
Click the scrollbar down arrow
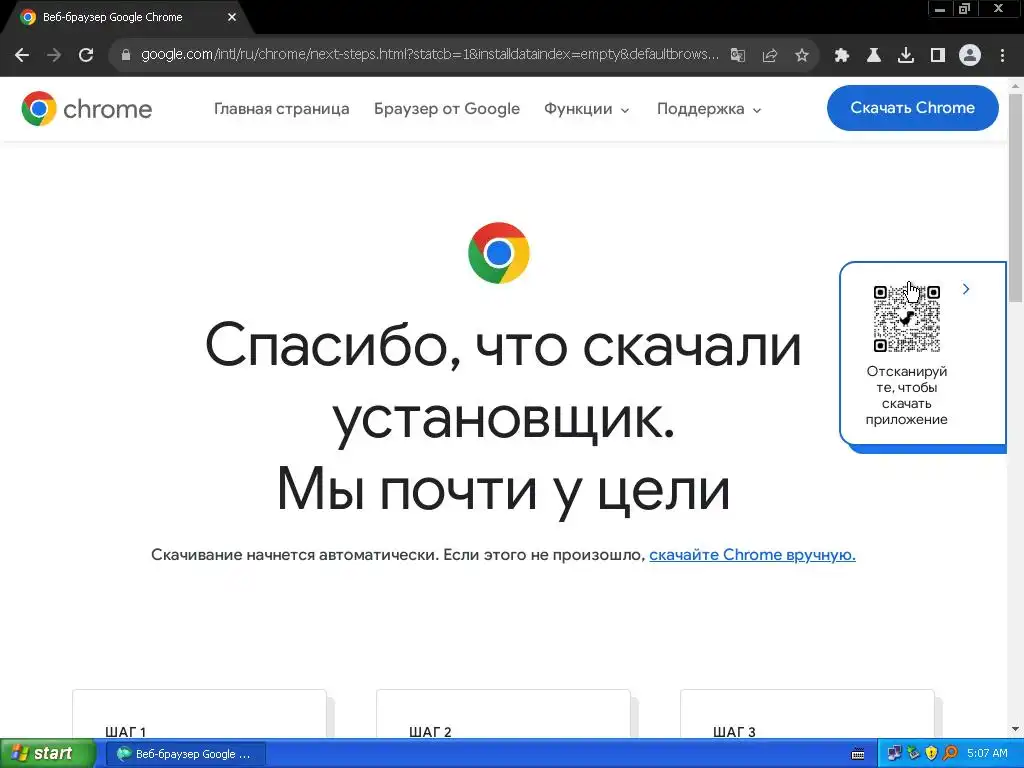click(1016, 729)
